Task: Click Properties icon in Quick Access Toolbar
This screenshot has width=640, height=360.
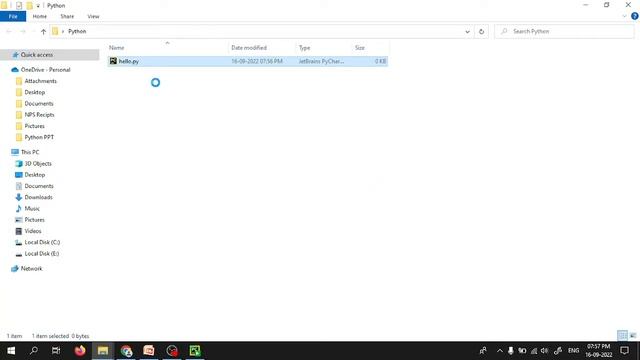Action: (x=19, y=6)
